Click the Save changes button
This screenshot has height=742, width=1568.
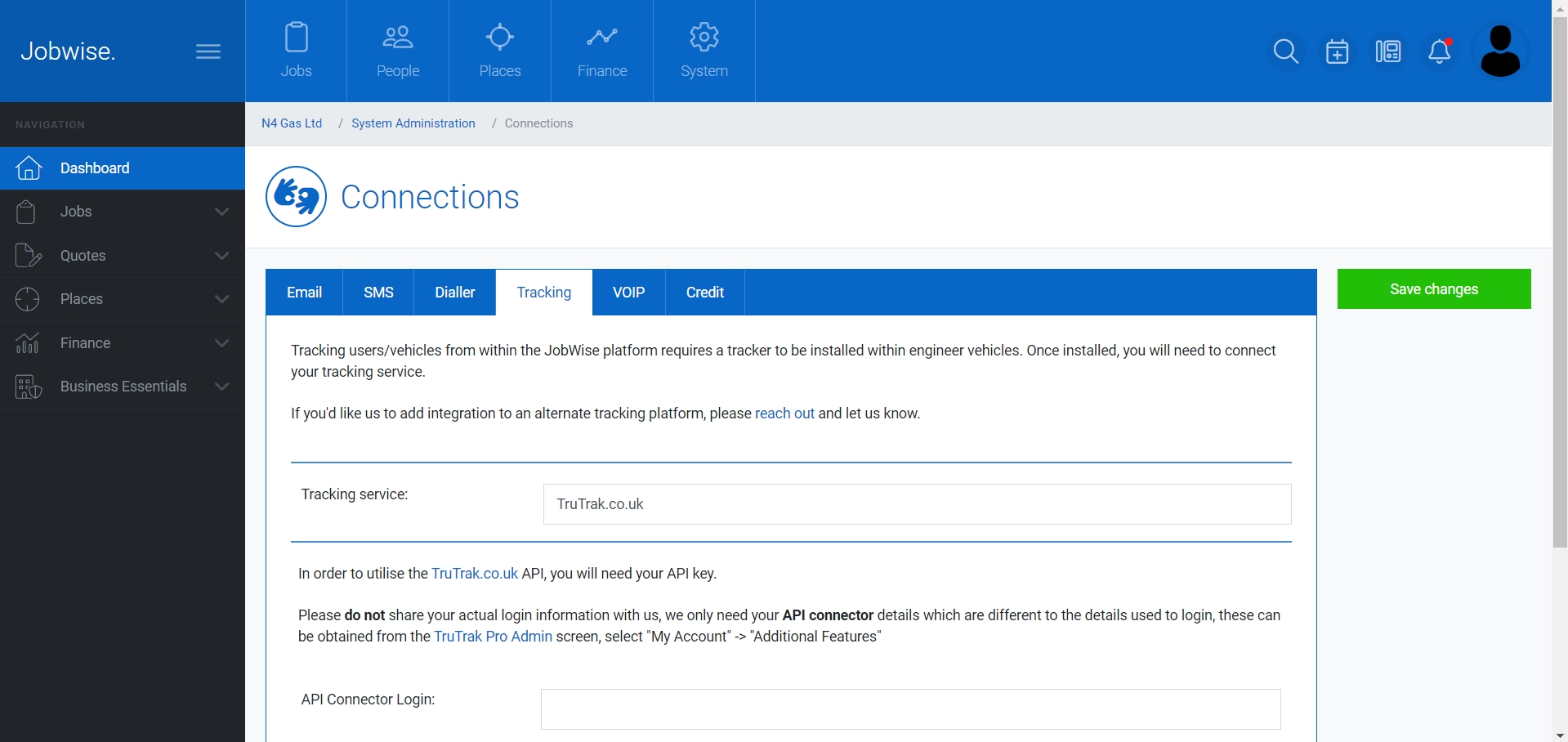pyautogui.click(x=1434, y=289)
